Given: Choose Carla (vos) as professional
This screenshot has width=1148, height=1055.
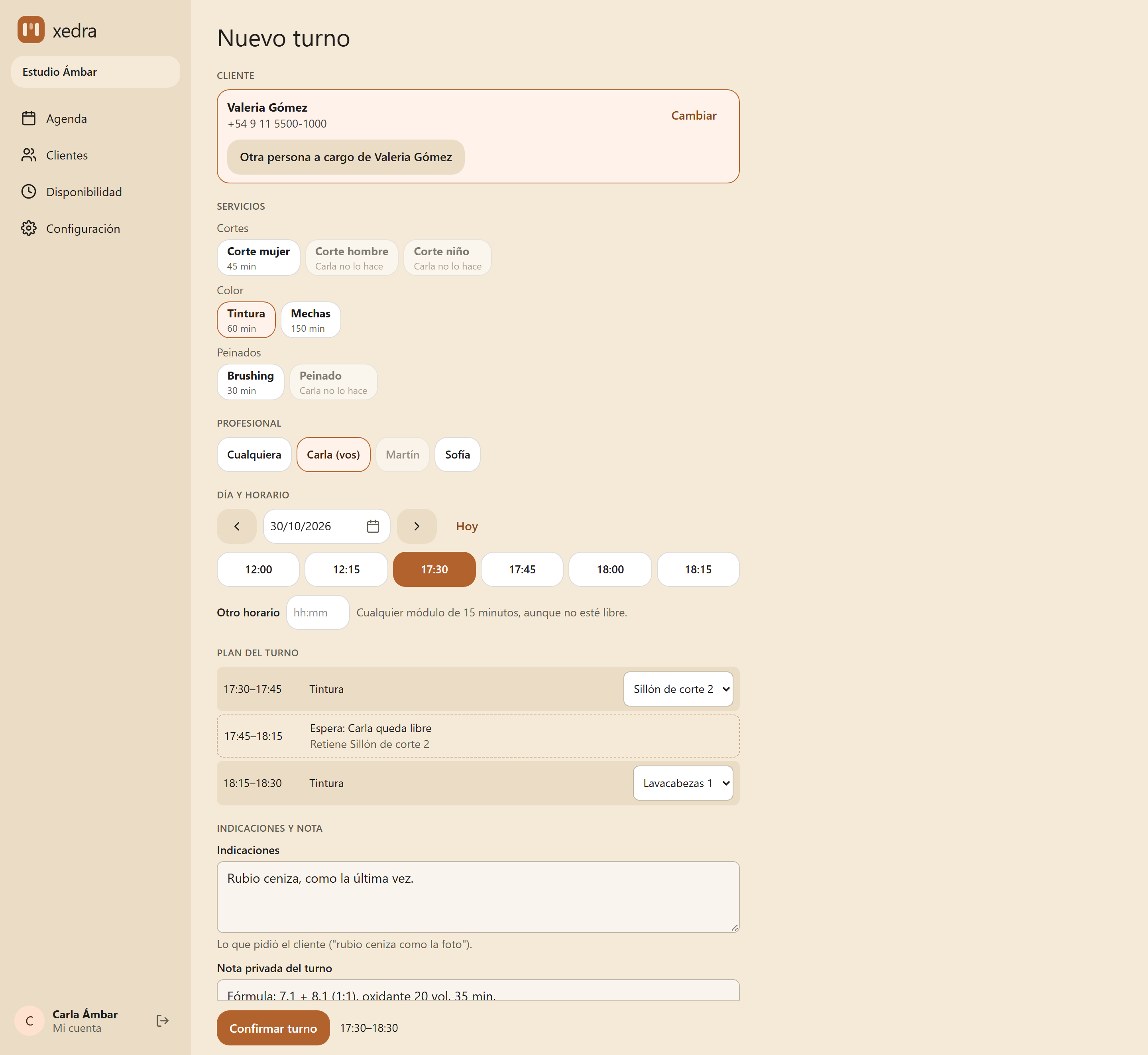Looking at the screenshot, I should (333, 455).
